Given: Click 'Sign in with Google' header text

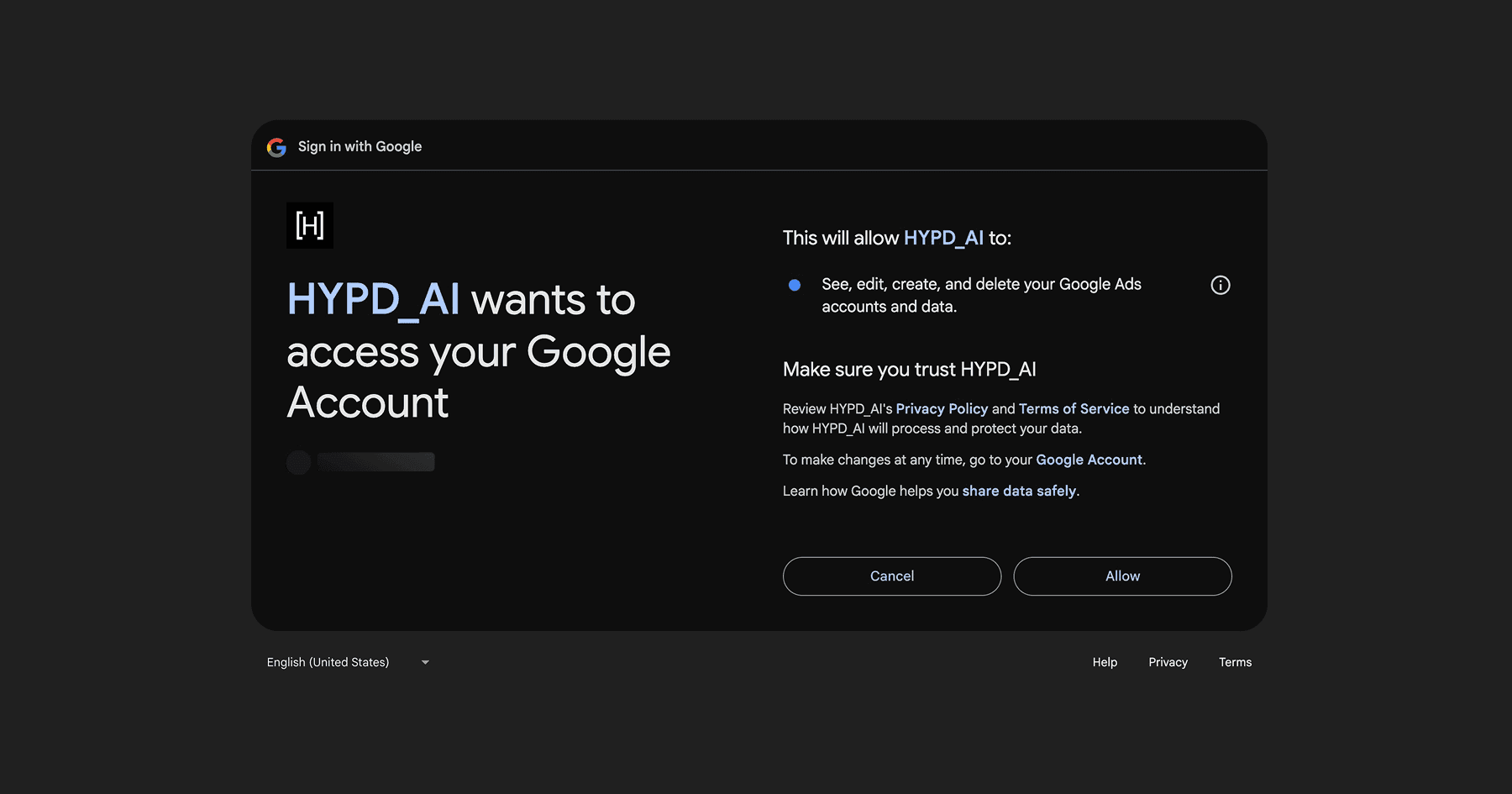Looking at the screenshot, I should (360, 146).
